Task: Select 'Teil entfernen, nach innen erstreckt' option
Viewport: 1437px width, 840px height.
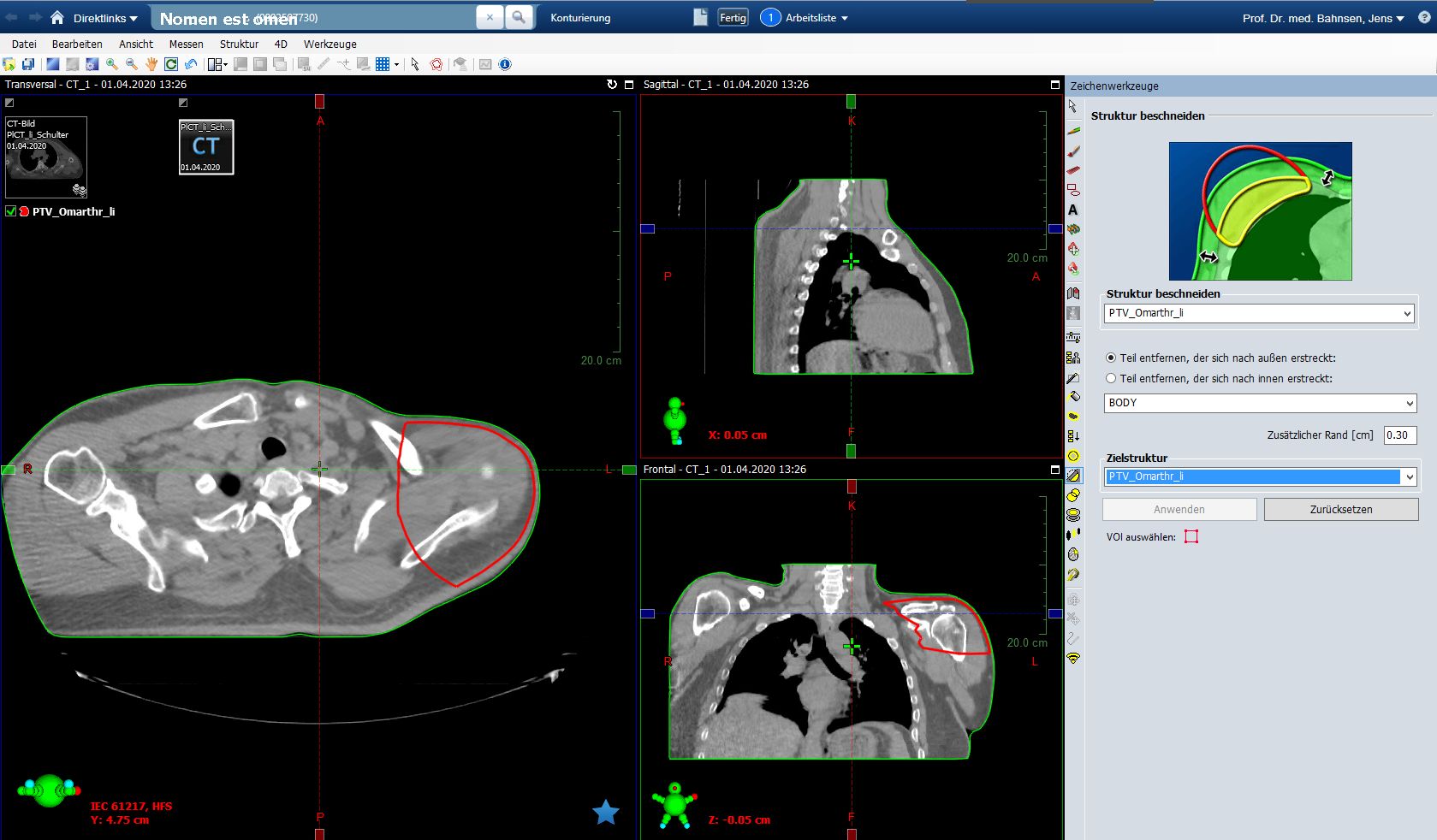Action: coord(1111,378)
